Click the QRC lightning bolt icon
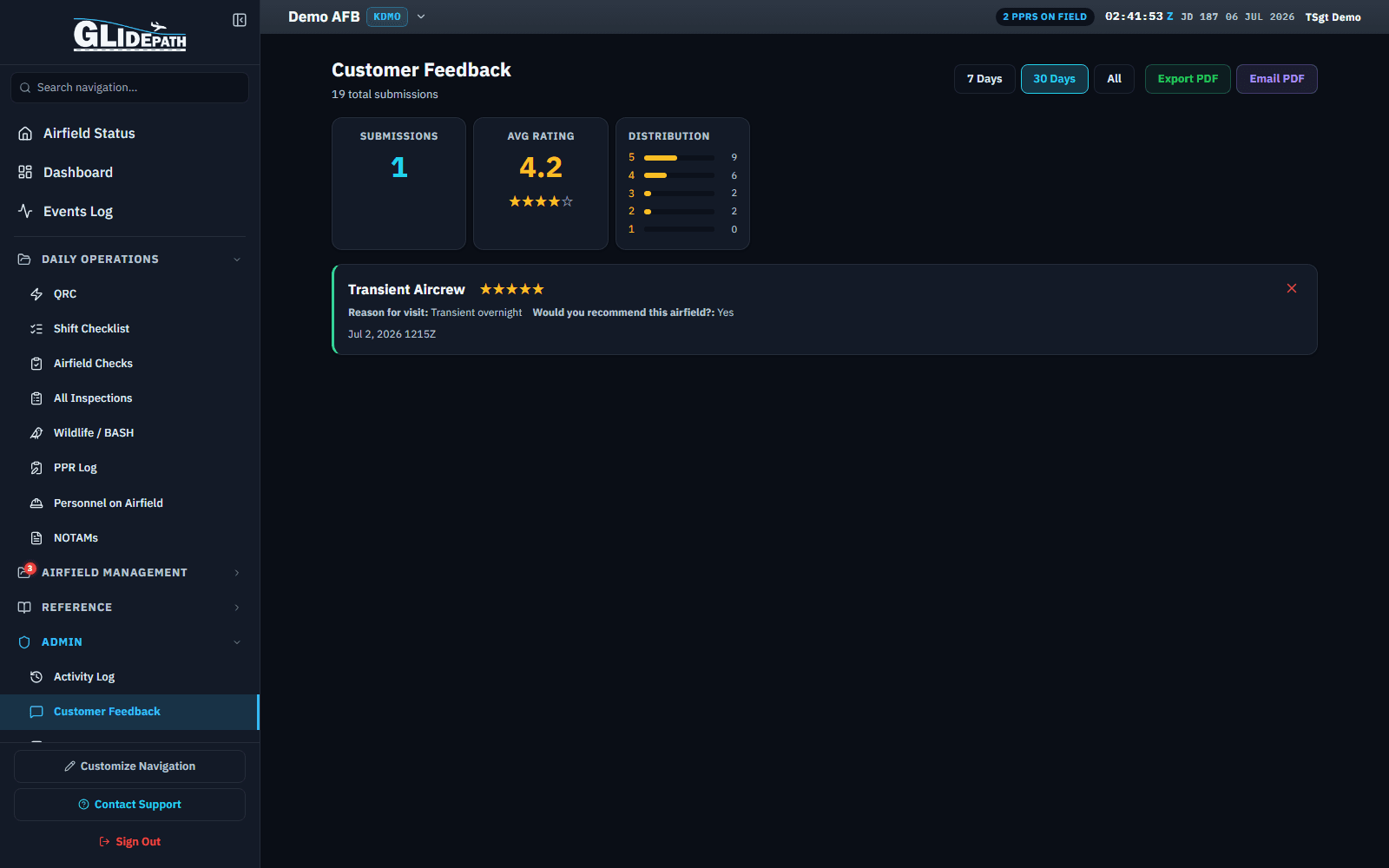Screen dimensions: 1389x868 coord(36,294)
